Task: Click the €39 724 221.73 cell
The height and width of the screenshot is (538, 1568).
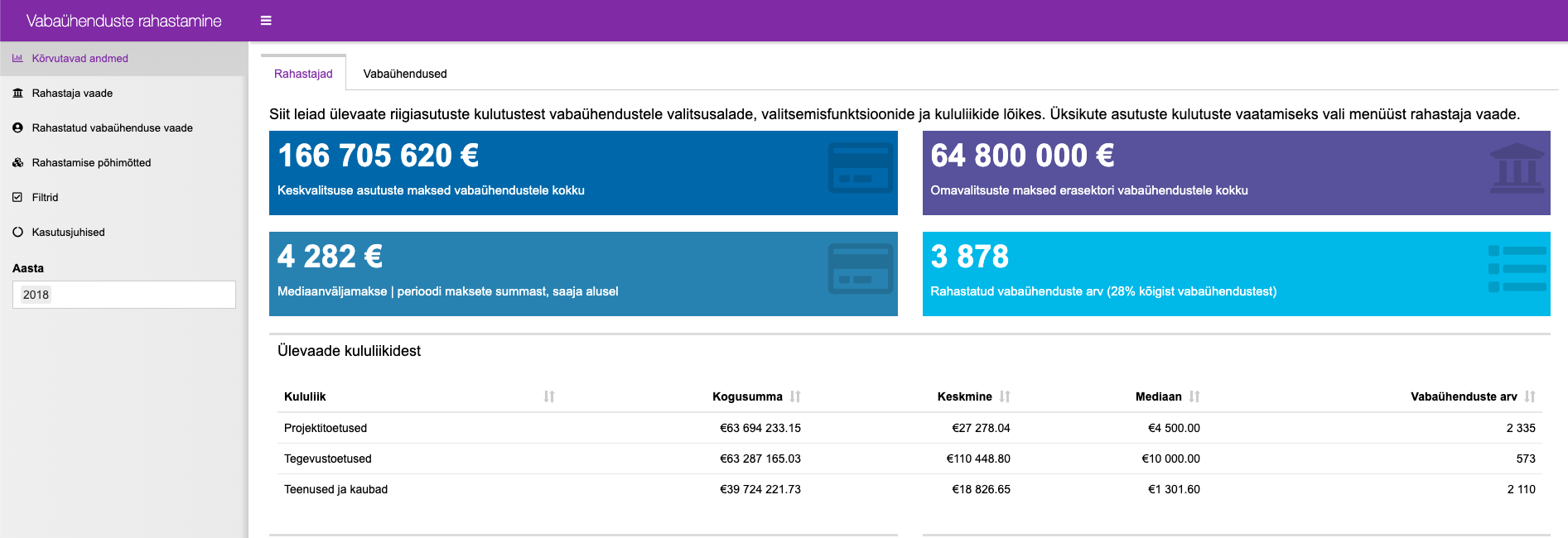Action: point(760,489)
